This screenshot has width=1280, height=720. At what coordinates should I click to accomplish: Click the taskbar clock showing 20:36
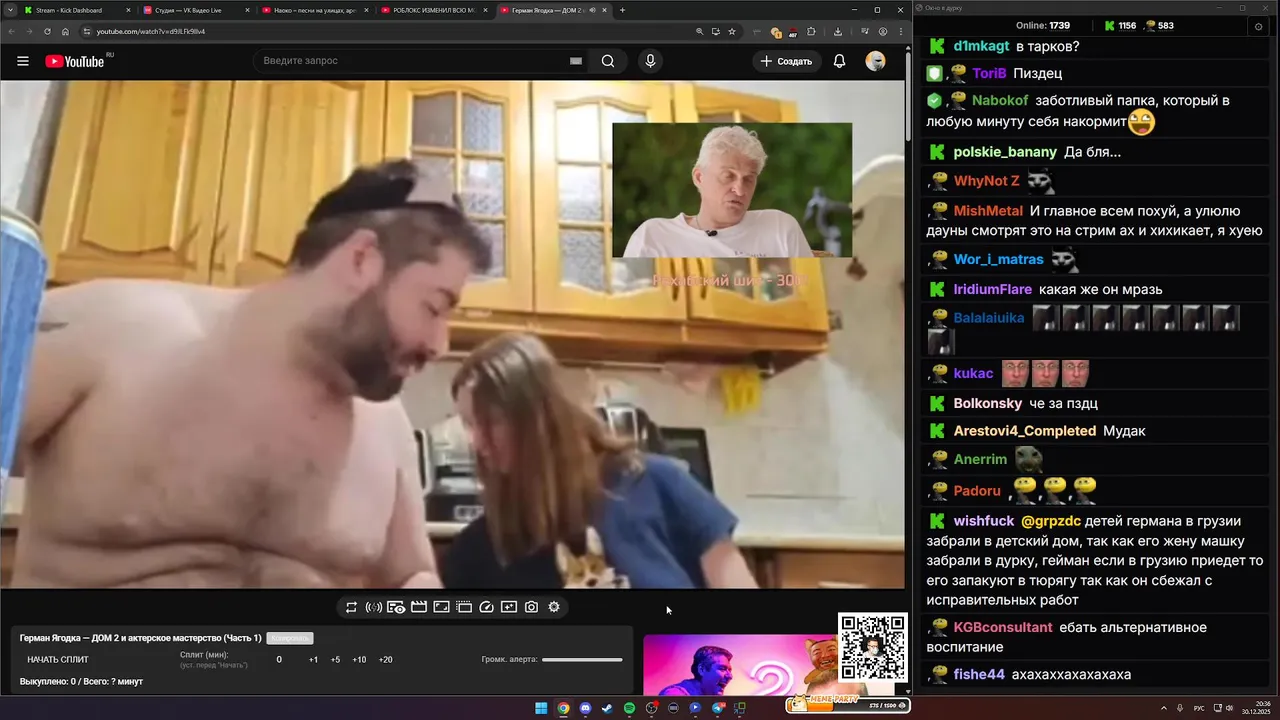pyautogui.click(x=1258, y=708)
